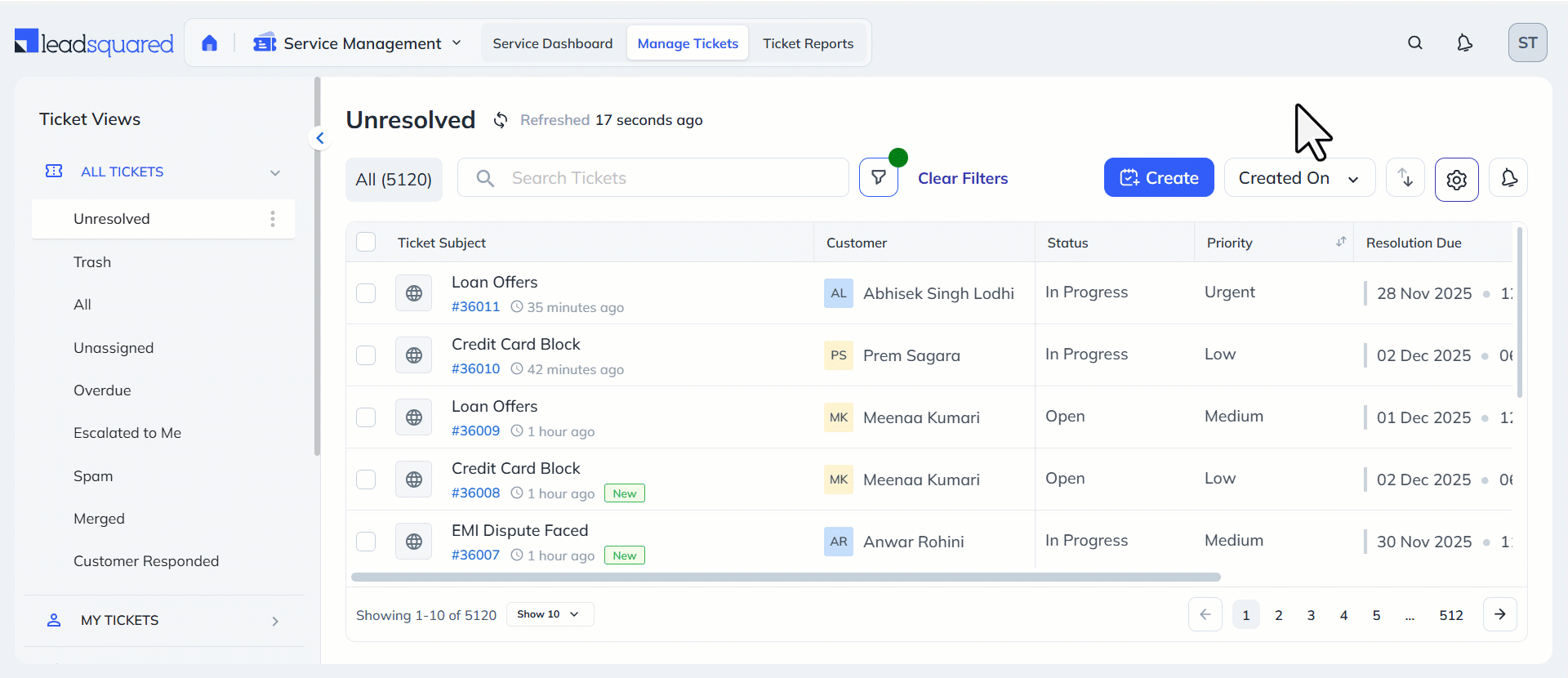Click the PS avatar for Prem Sagara
The height and width of the screenshot is (678, 1568).
click(839, 355)
